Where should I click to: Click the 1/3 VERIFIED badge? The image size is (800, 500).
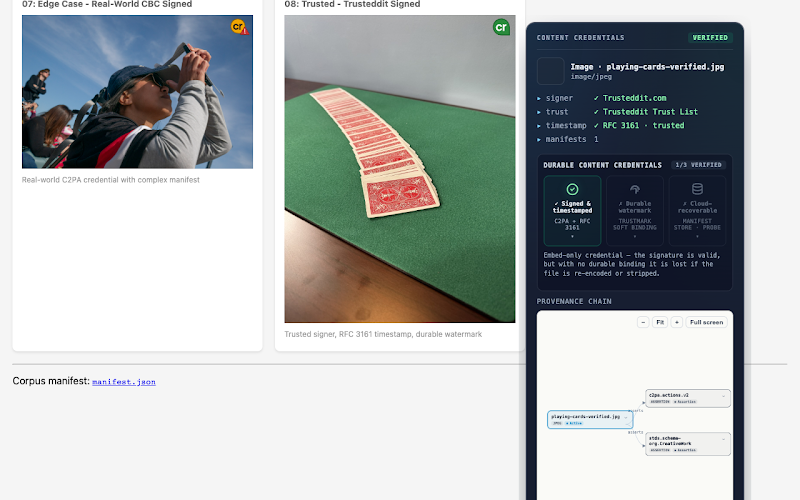tap(698, 165)
